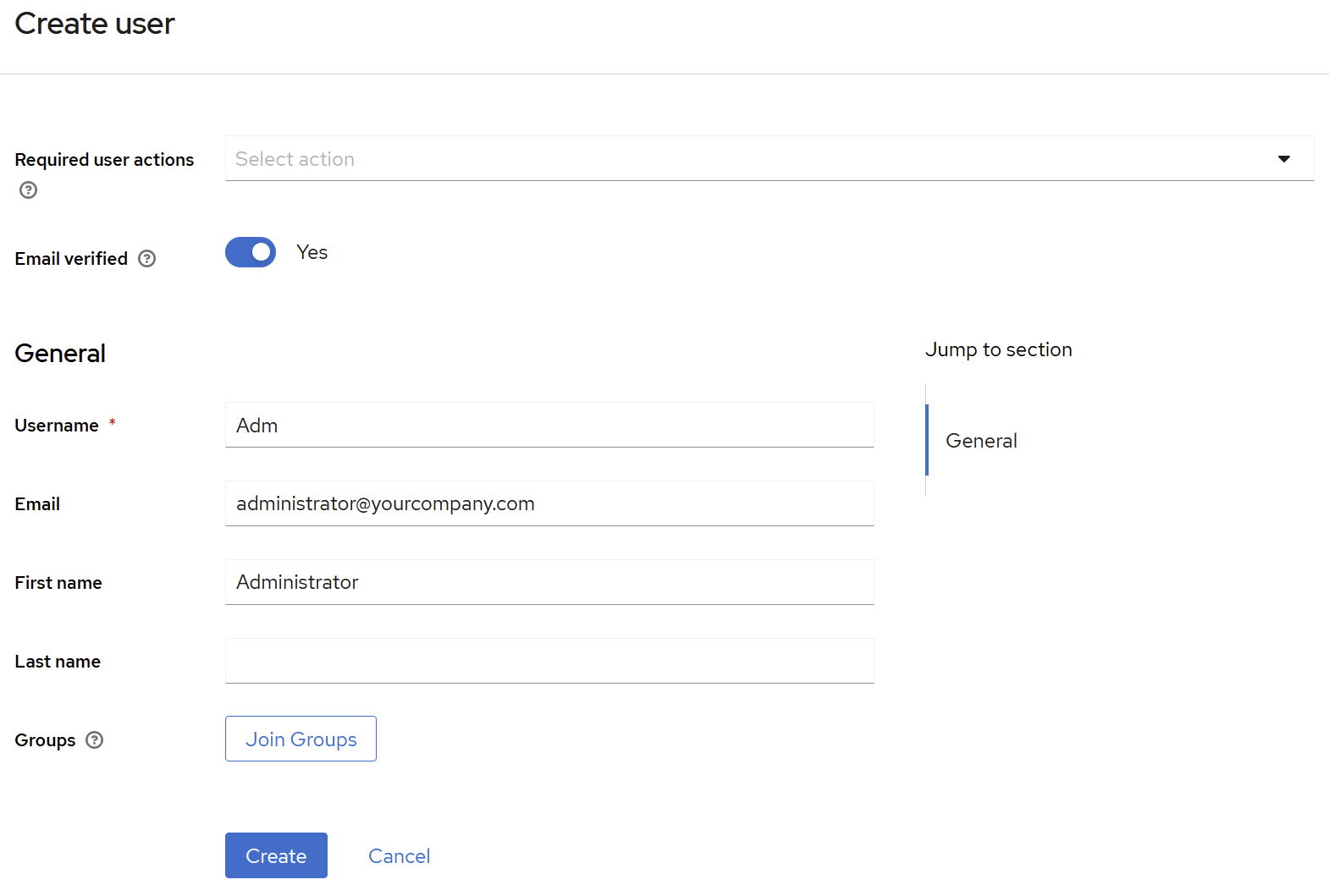1329x896 pixels.
Task: Click the blue Create button
Action: click(x=276, y=855)
